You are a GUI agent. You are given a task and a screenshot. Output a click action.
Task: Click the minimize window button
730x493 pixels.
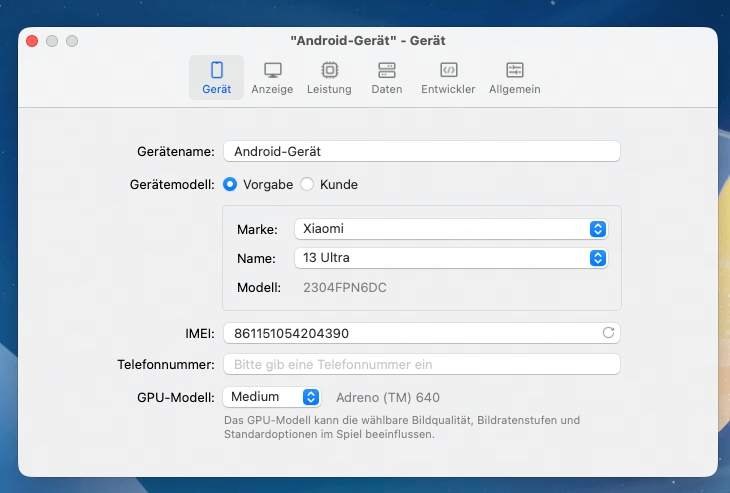pos(52,41)
